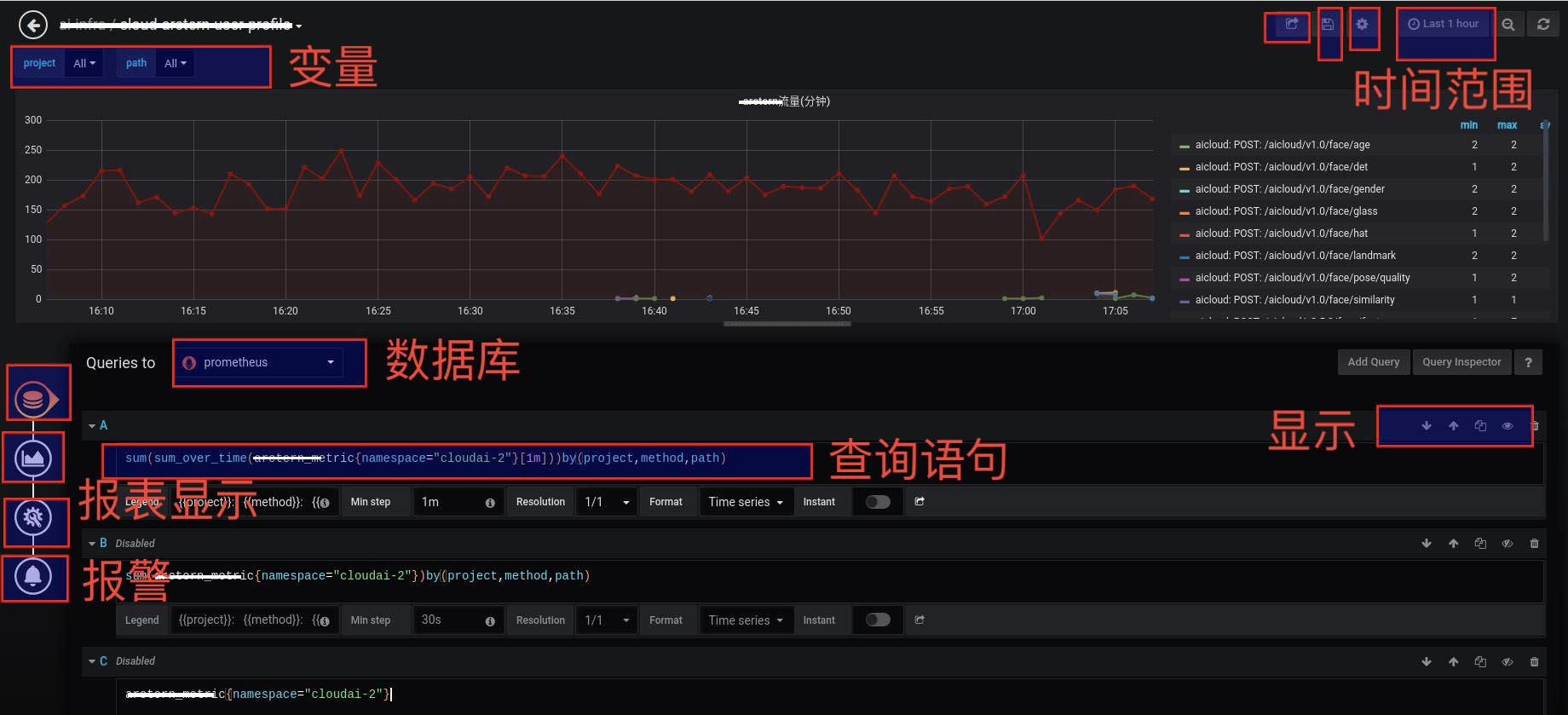Click query A link-to-Prometheus icon

pyautogui.click(x=919, y=502)
